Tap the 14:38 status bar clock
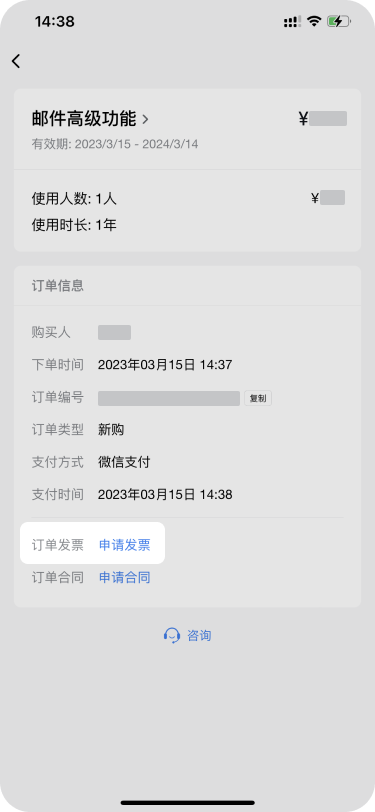 tap(54, 21)
